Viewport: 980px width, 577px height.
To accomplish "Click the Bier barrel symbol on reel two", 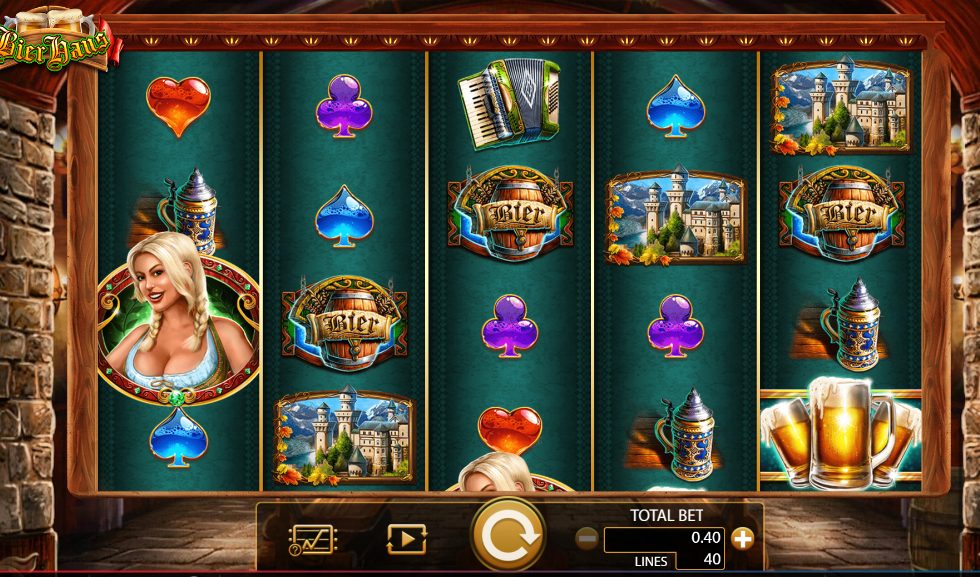I will (x=344, y=323).
